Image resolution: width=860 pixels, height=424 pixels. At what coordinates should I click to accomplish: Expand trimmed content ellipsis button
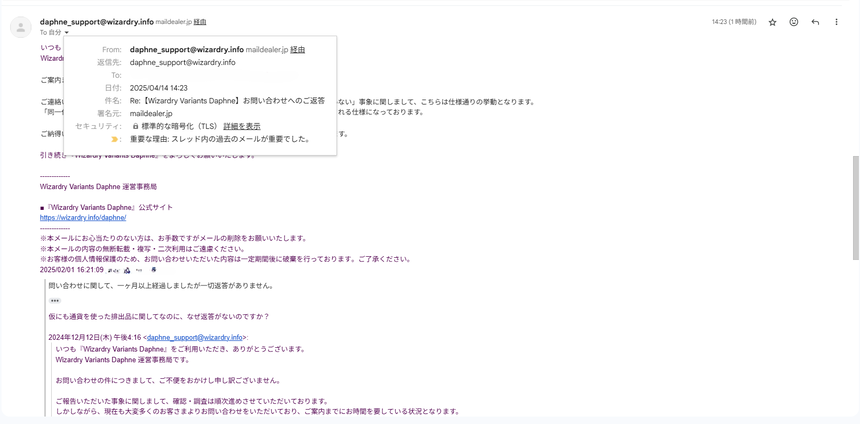coord(54,301)
